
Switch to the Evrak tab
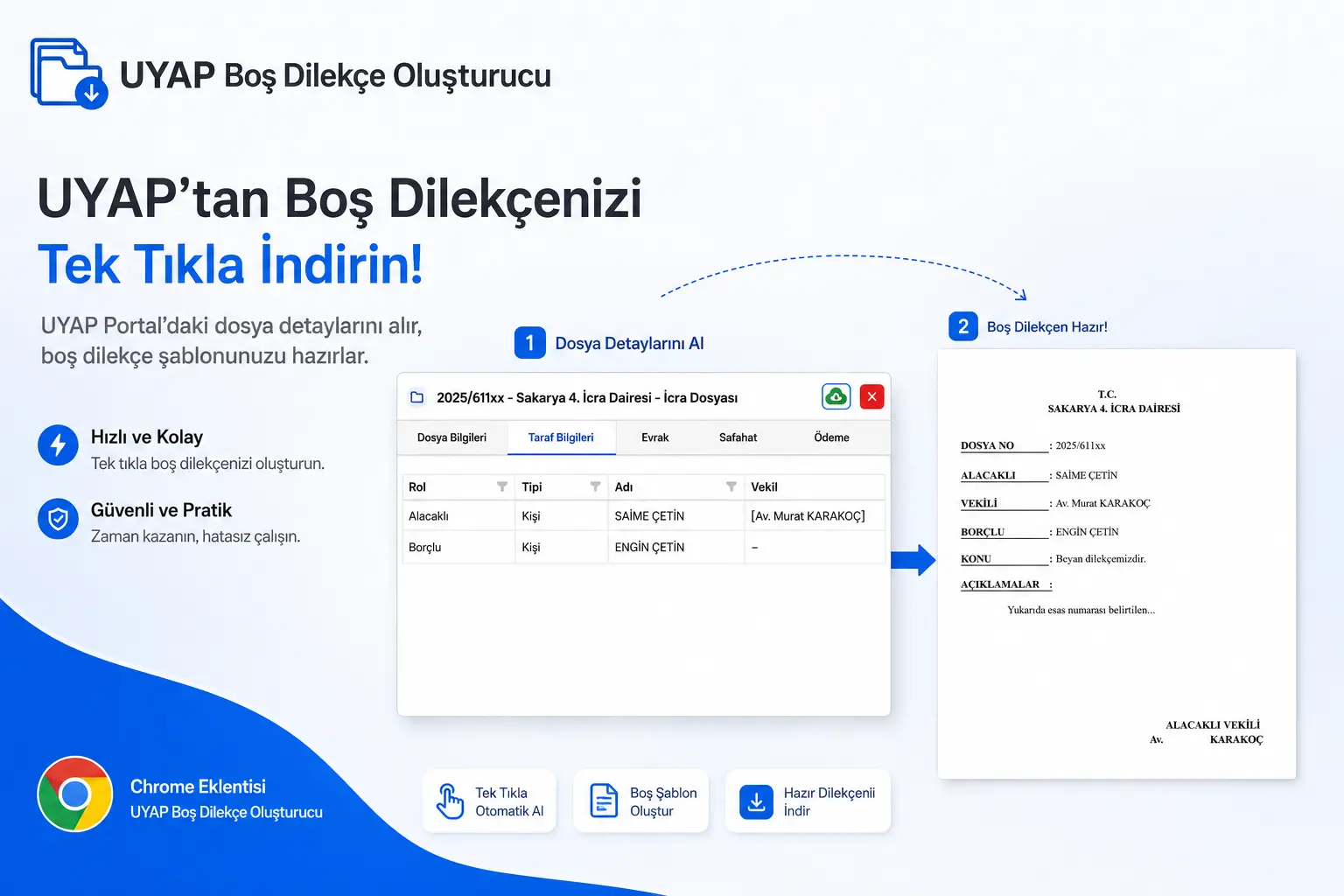coord(654,437)
